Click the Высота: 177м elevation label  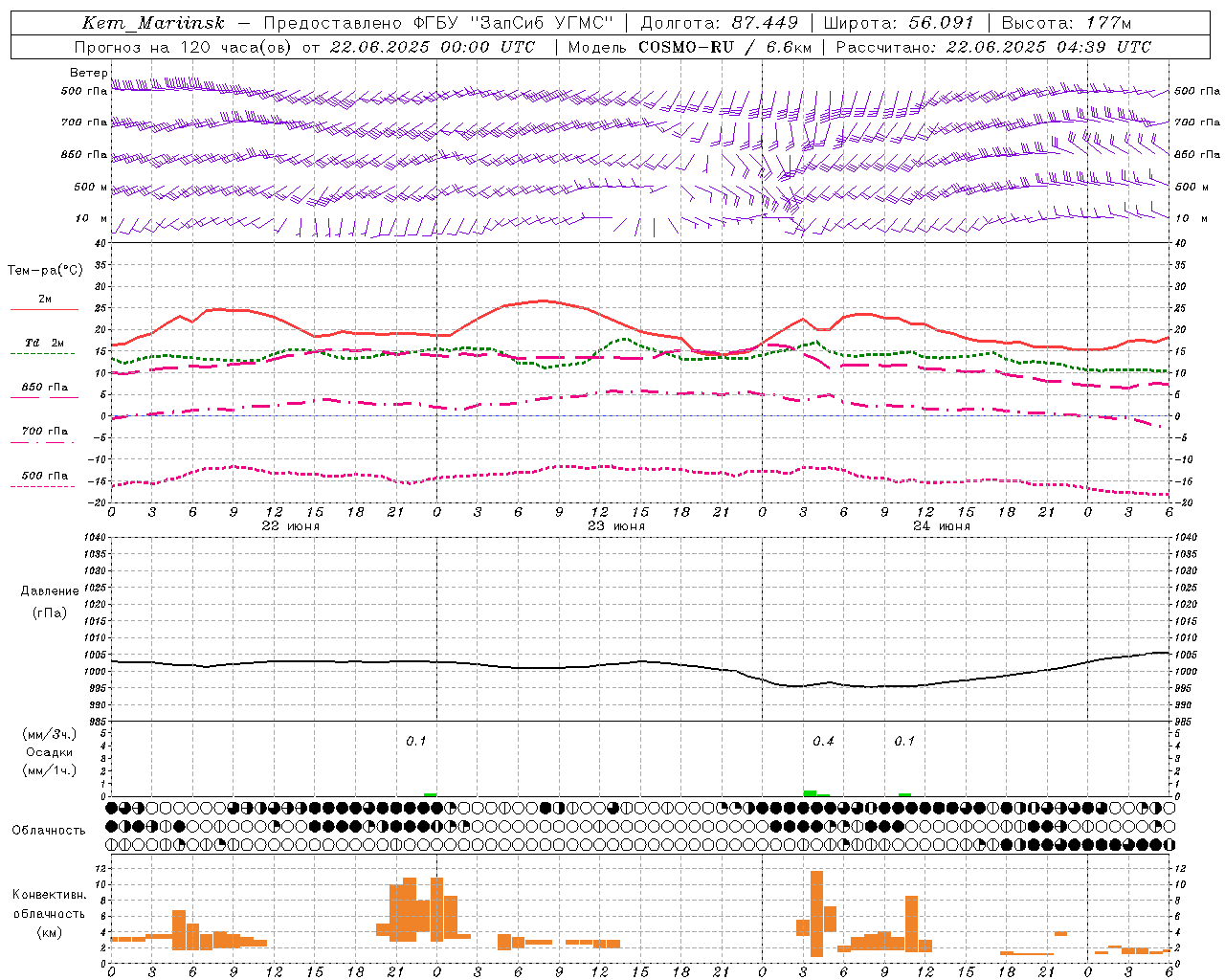pyautogui.click(x=1066, y=23)
